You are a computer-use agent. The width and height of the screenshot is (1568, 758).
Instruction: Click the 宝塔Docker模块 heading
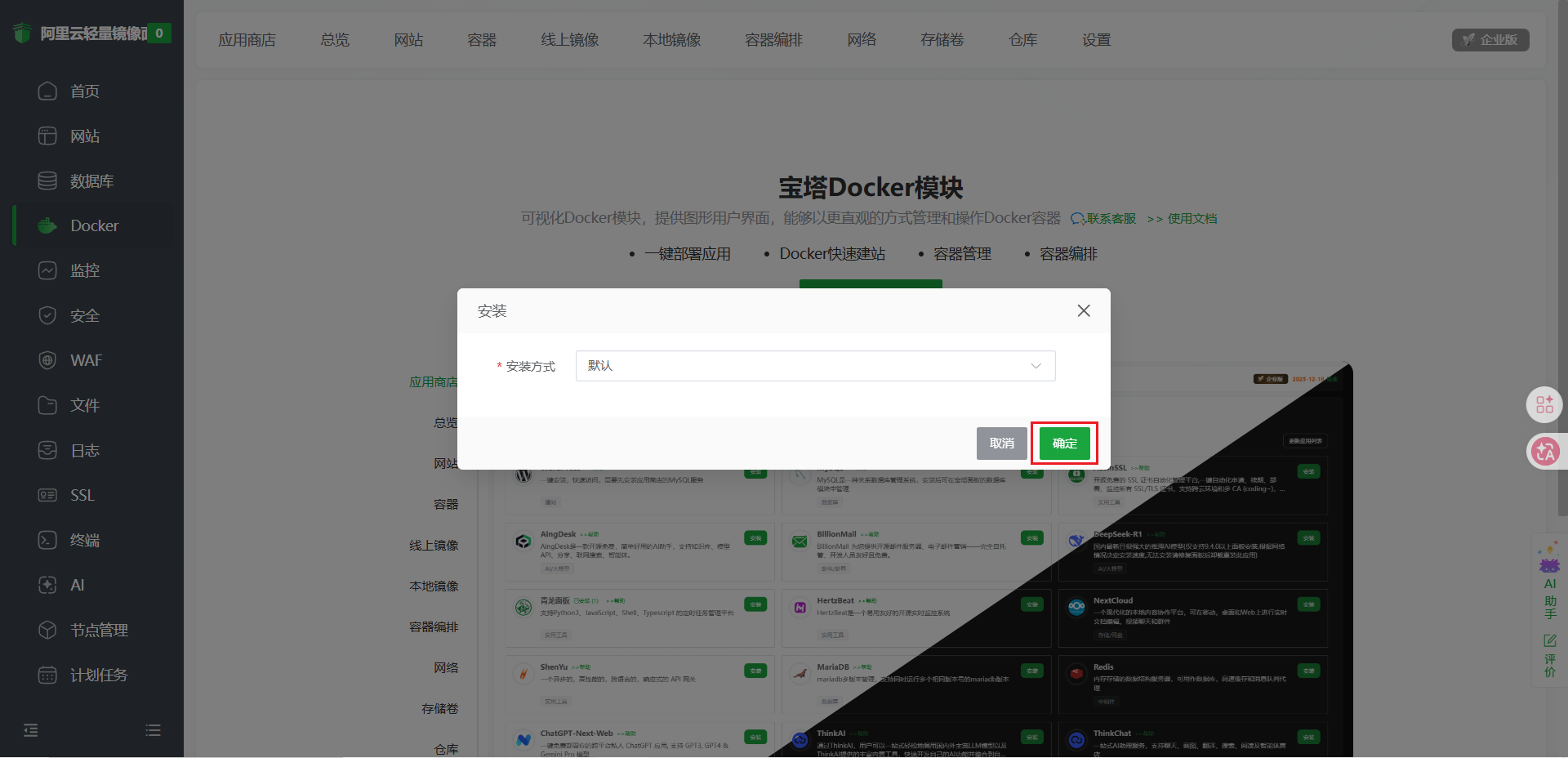click(x=871, y=188)
